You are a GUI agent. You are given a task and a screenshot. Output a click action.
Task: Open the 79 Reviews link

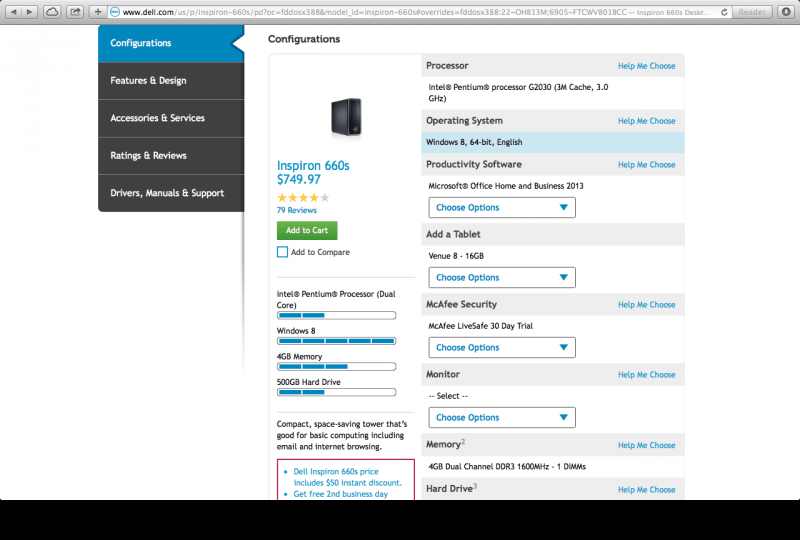click(x=296, y=210)
